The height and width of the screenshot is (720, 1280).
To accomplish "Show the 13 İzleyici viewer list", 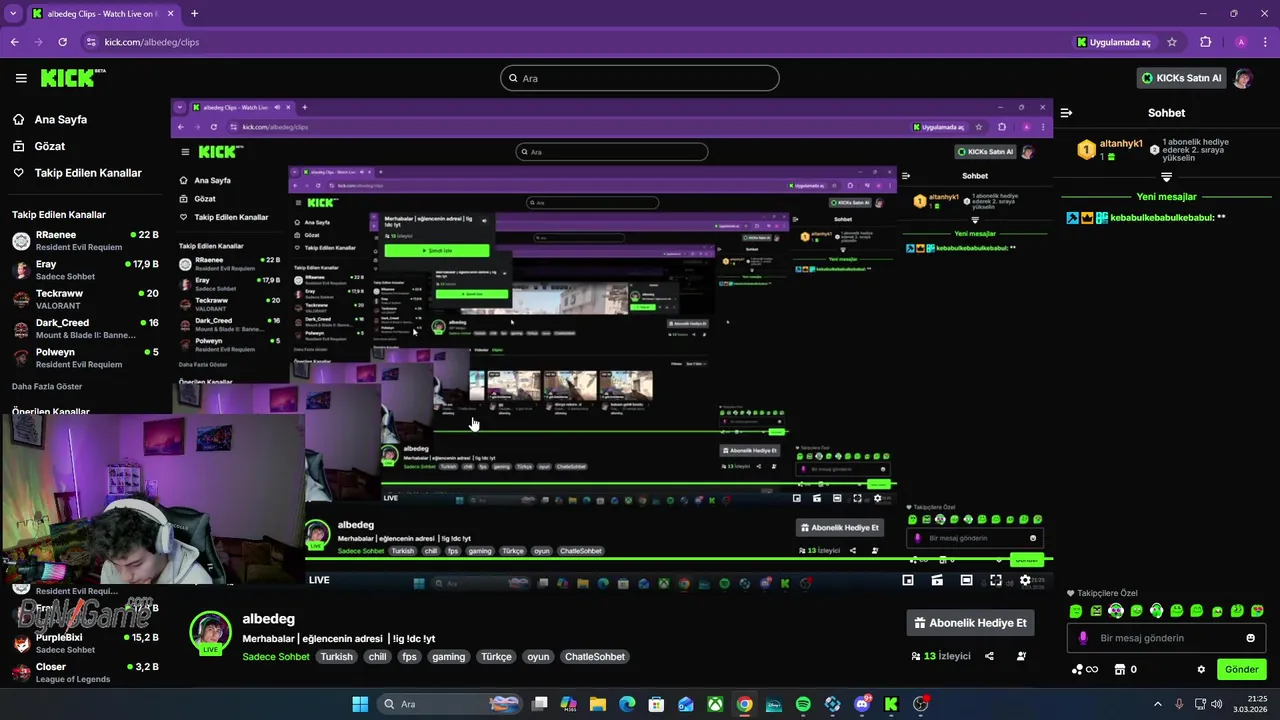I will pos(940,656).
